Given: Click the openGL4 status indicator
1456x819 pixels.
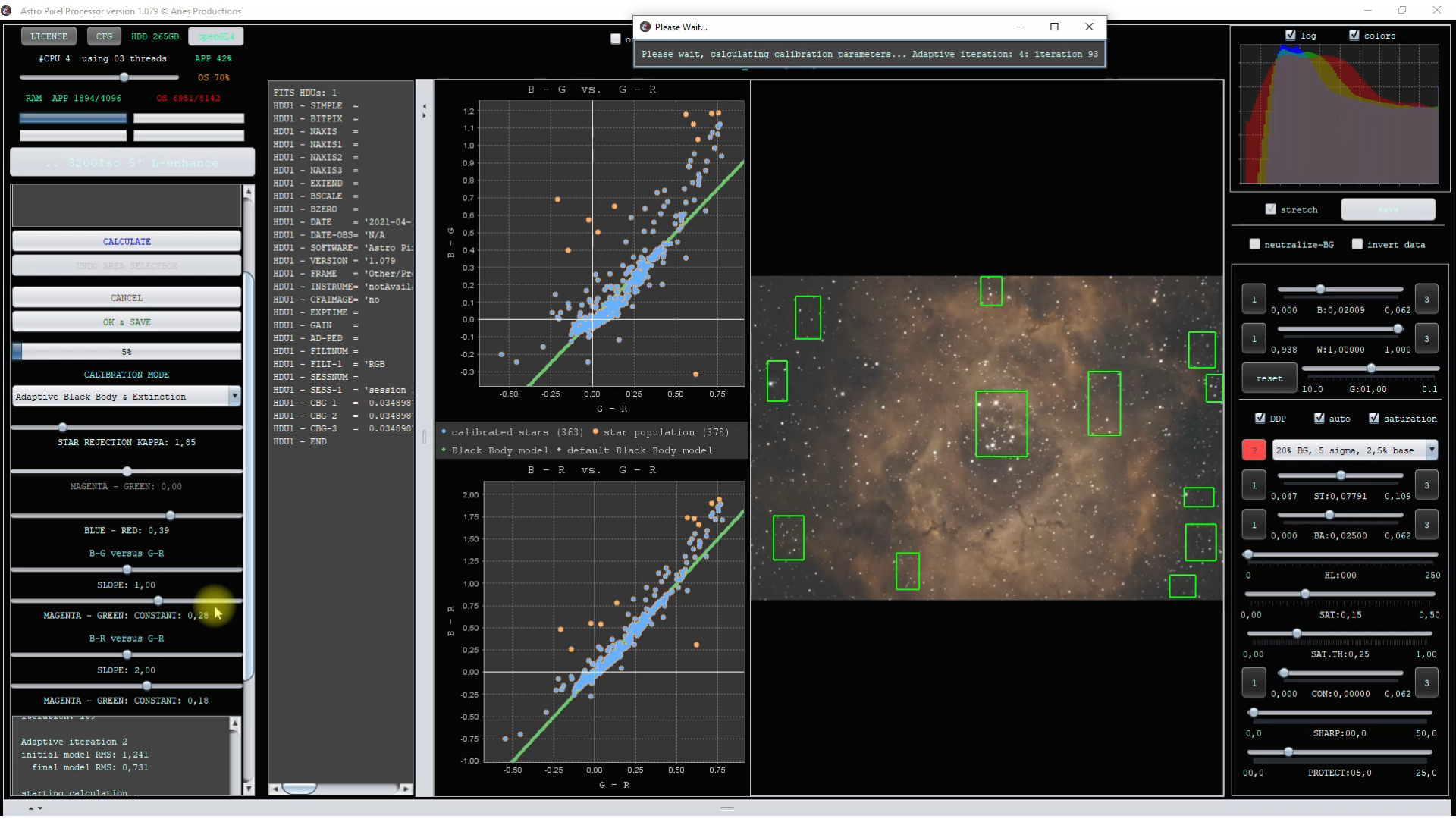Looking at the screenshot, I should 215,36.
